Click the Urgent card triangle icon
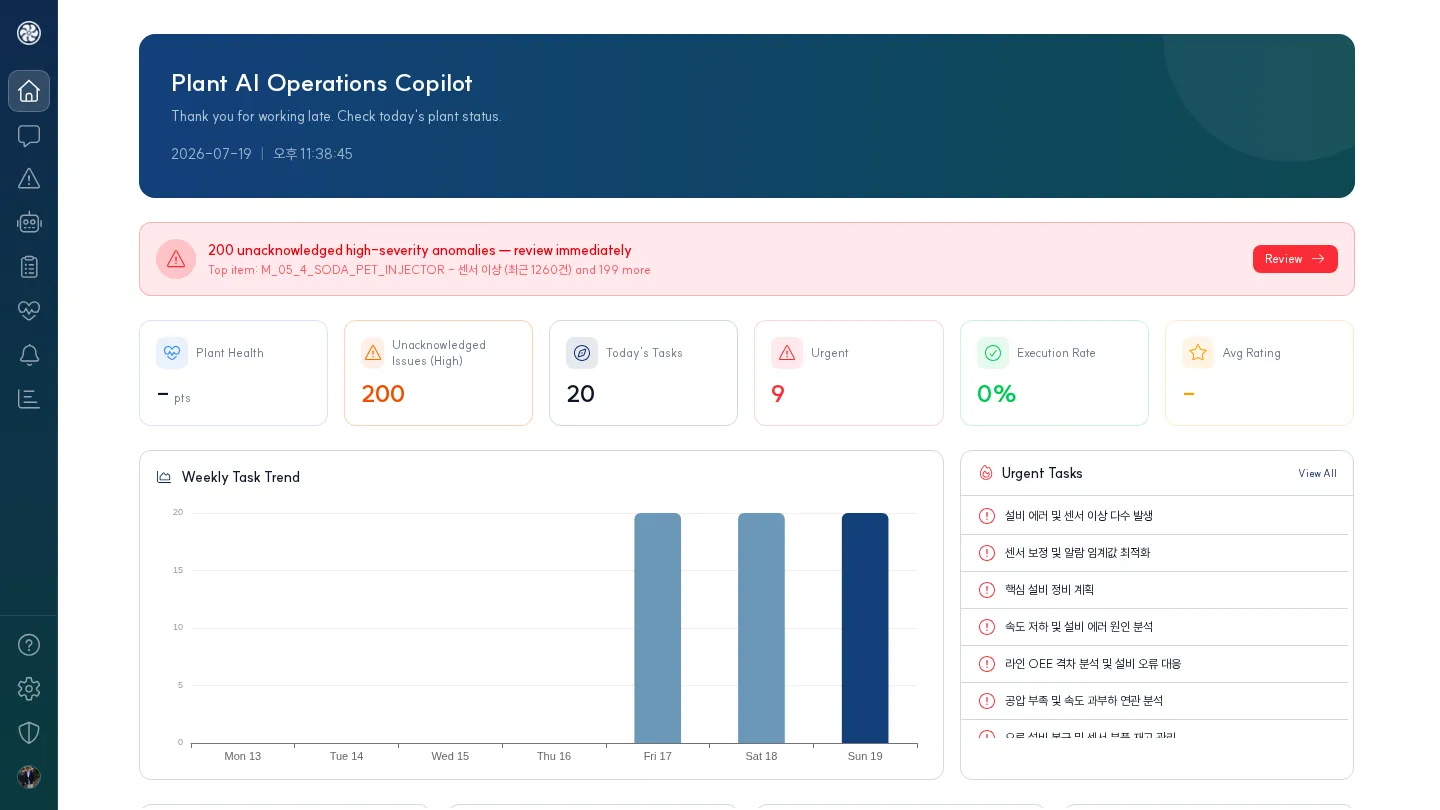This screenshot has height=810, width=1440. tap(787, 353)
